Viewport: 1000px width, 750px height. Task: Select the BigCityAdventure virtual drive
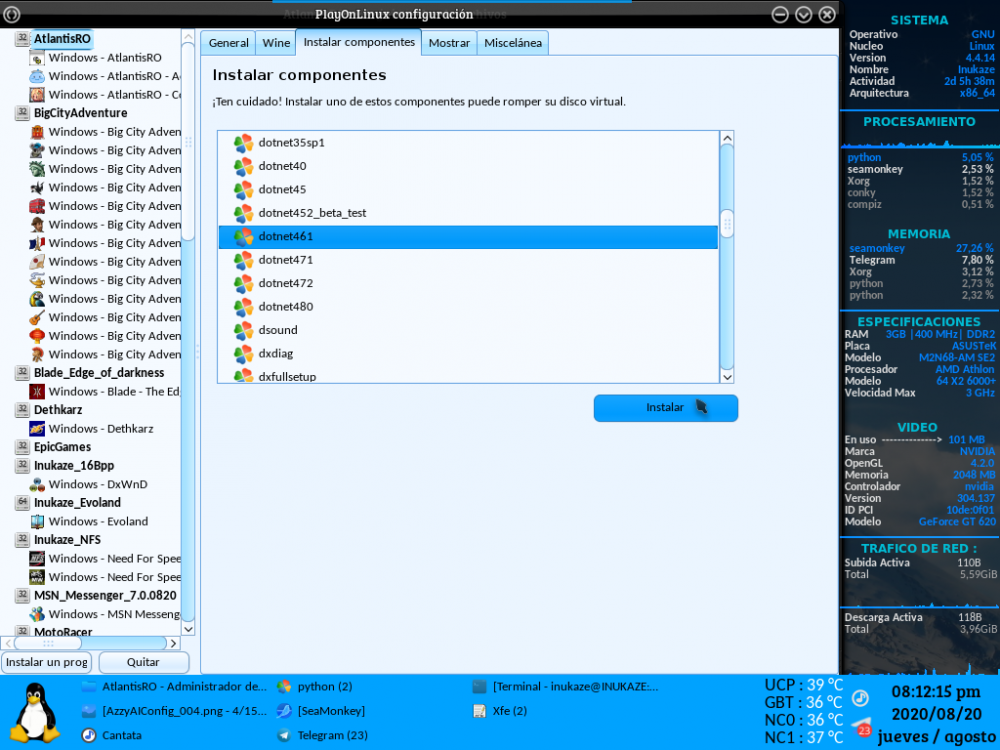pos(80,113)
